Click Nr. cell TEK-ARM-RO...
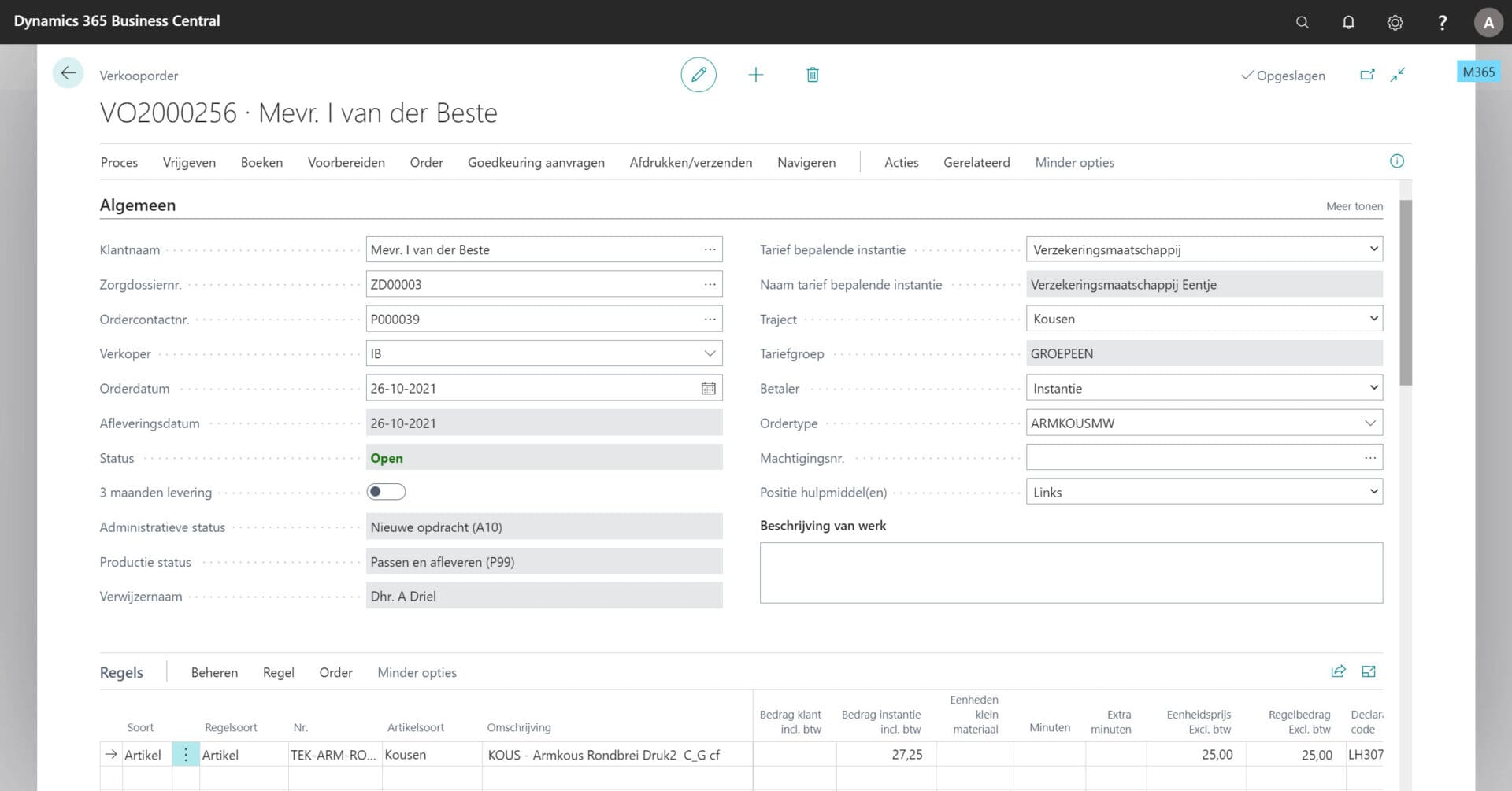The width and height of the screenshot is (1512, 791). coord(335,755)
